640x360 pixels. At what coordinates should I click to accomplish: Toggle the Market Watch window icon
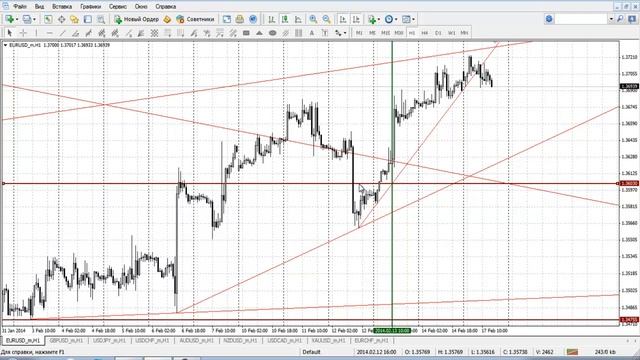(48, 19)
